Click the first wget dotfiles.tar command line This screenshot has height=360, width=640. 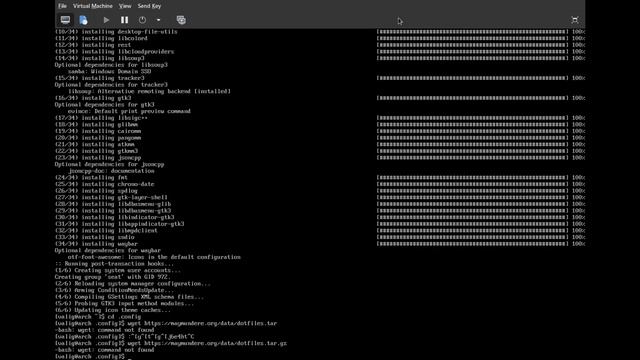point(166,323)
